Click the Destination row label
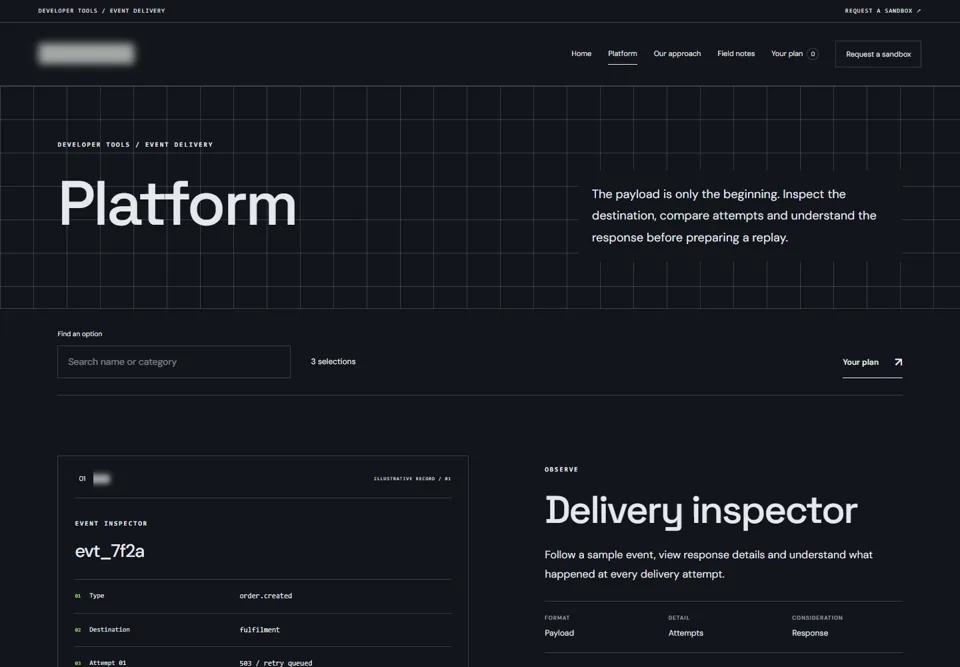This screenshot has width=960, height=667. pos(110,629)
